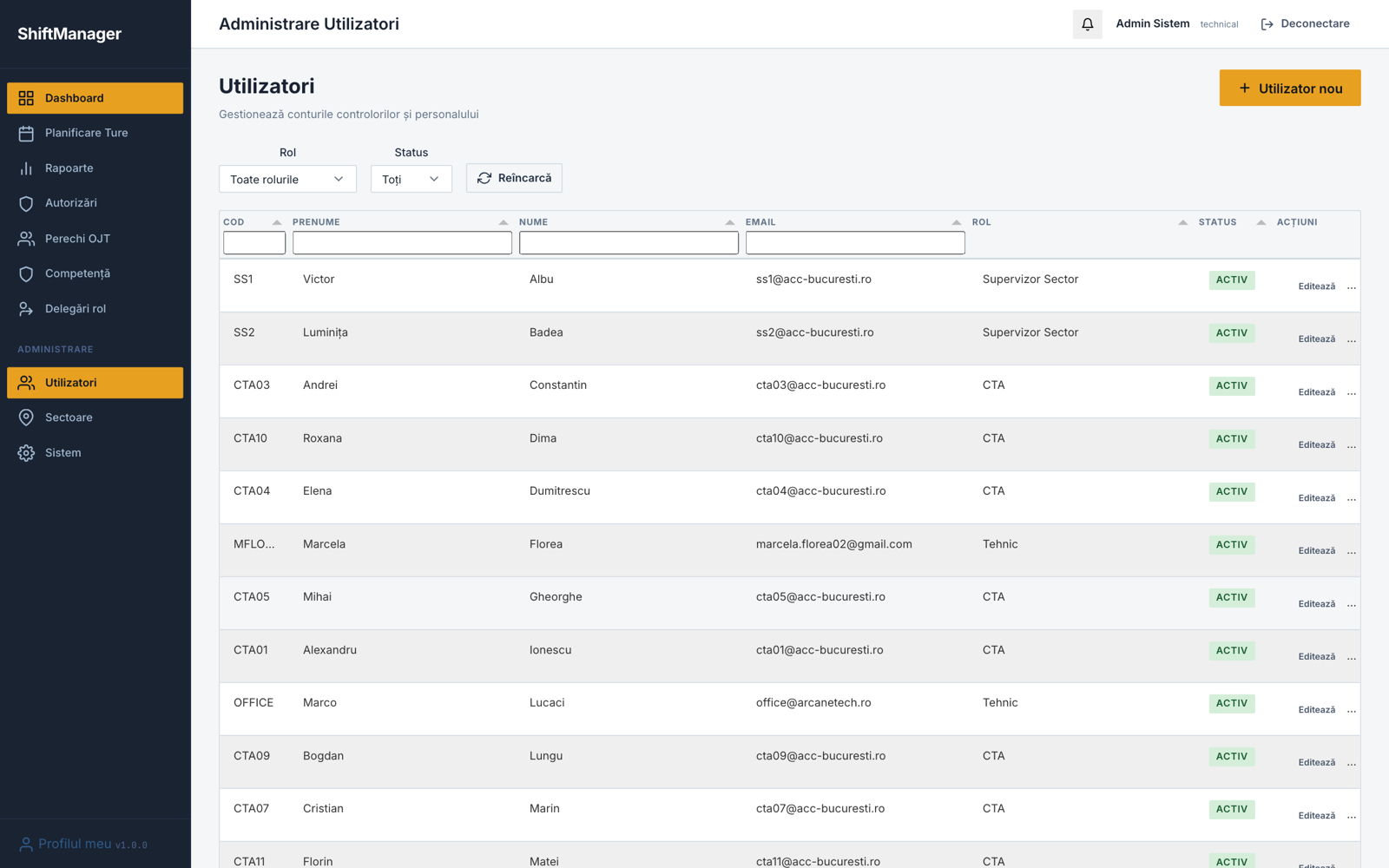Screen dimensions: 1389x868
Task: Sort table by NUME column arrow
Action: (x=730, y=222)
